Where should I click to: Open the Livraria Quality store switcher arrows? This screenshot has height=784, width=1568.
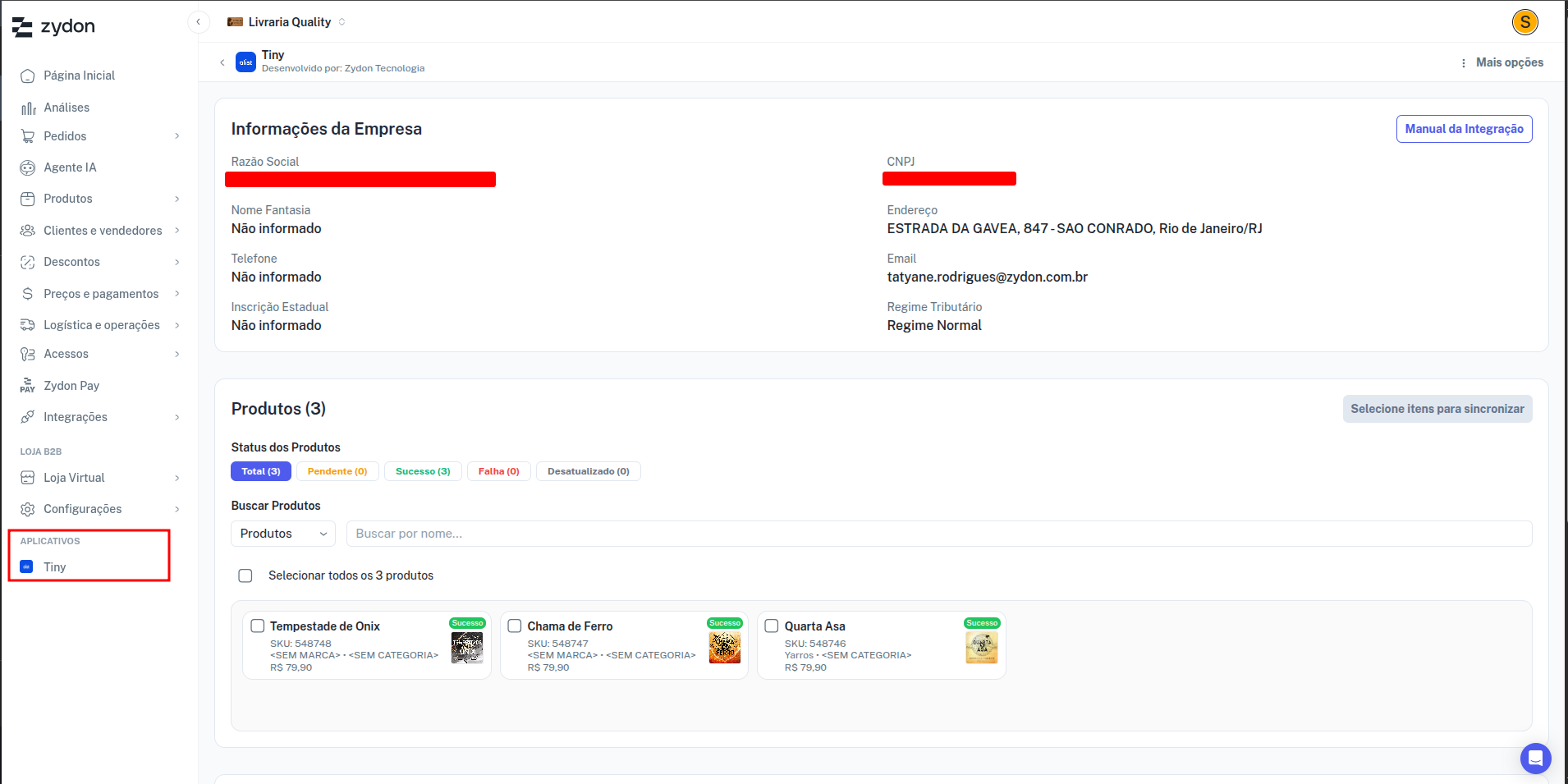coord(342,22)
